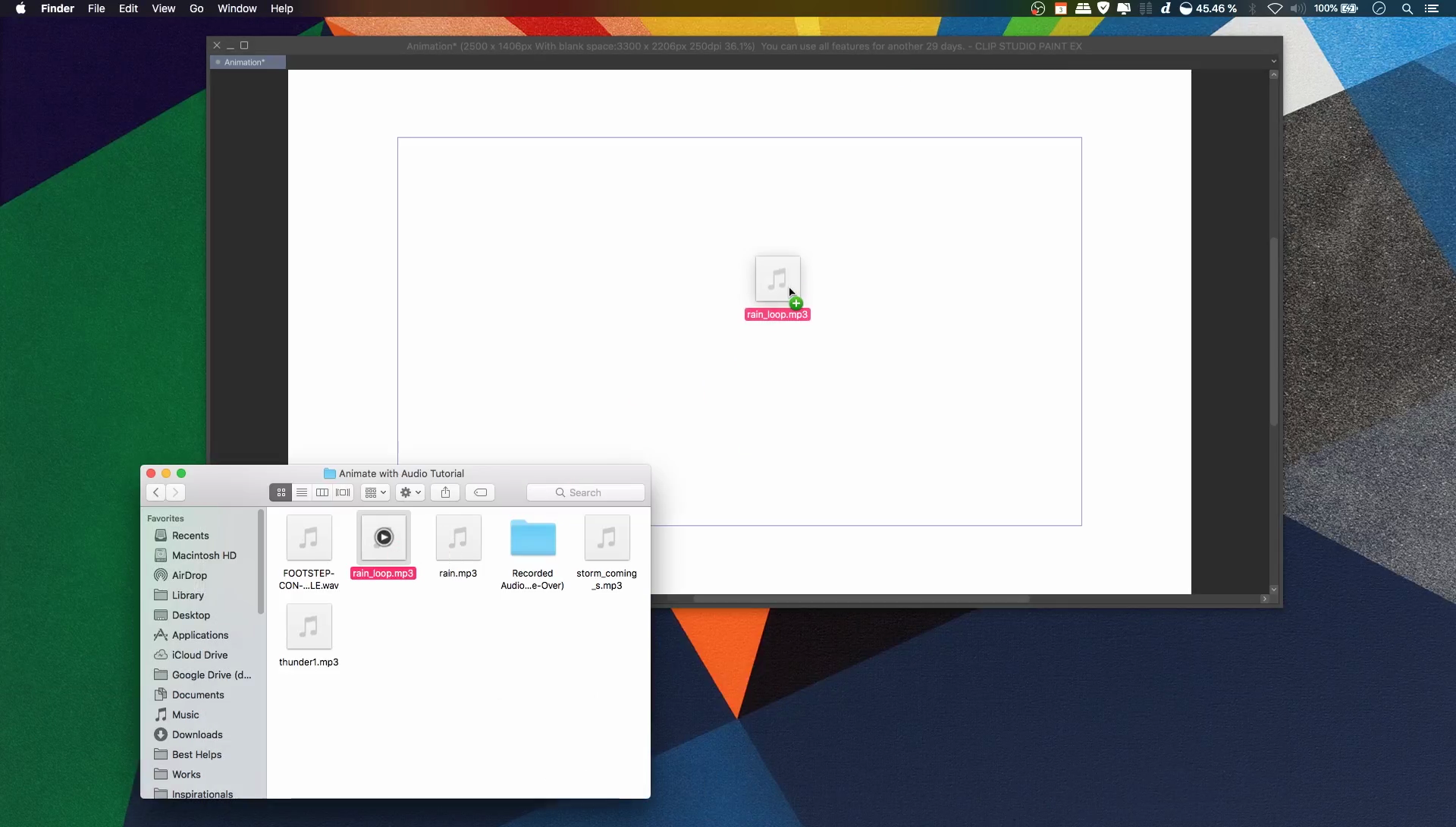Play the rain_loop.mp3 preview
Viewport: 1456px width, 827px height.
(x=384, y=538)
